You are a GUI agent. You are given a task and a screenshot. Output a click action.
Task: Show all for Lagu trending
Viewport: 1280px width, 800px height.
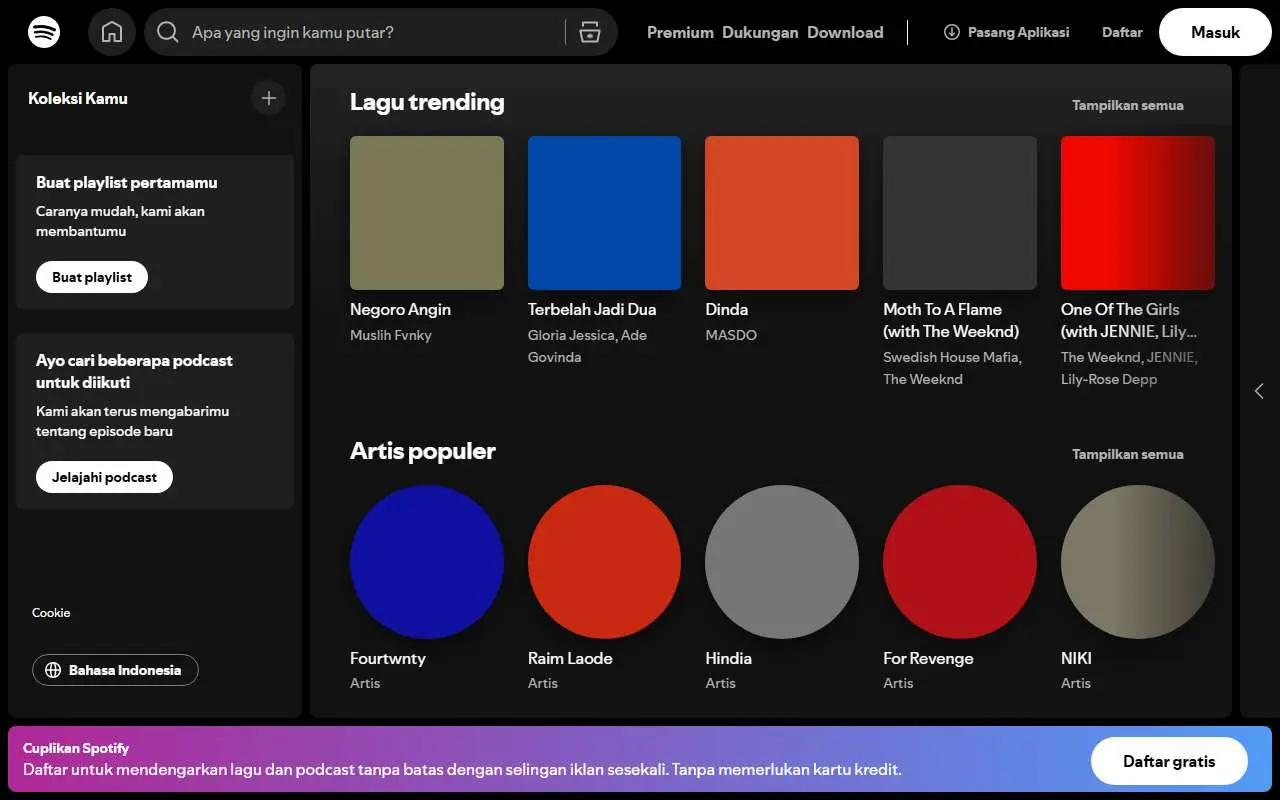pyautogui.click(x=1127, y=105)
